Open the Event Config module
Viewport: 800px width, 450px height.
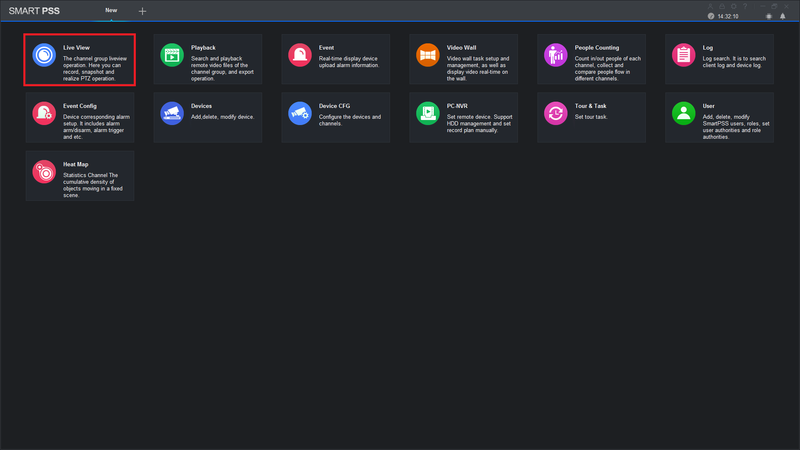tap(80, 117)
